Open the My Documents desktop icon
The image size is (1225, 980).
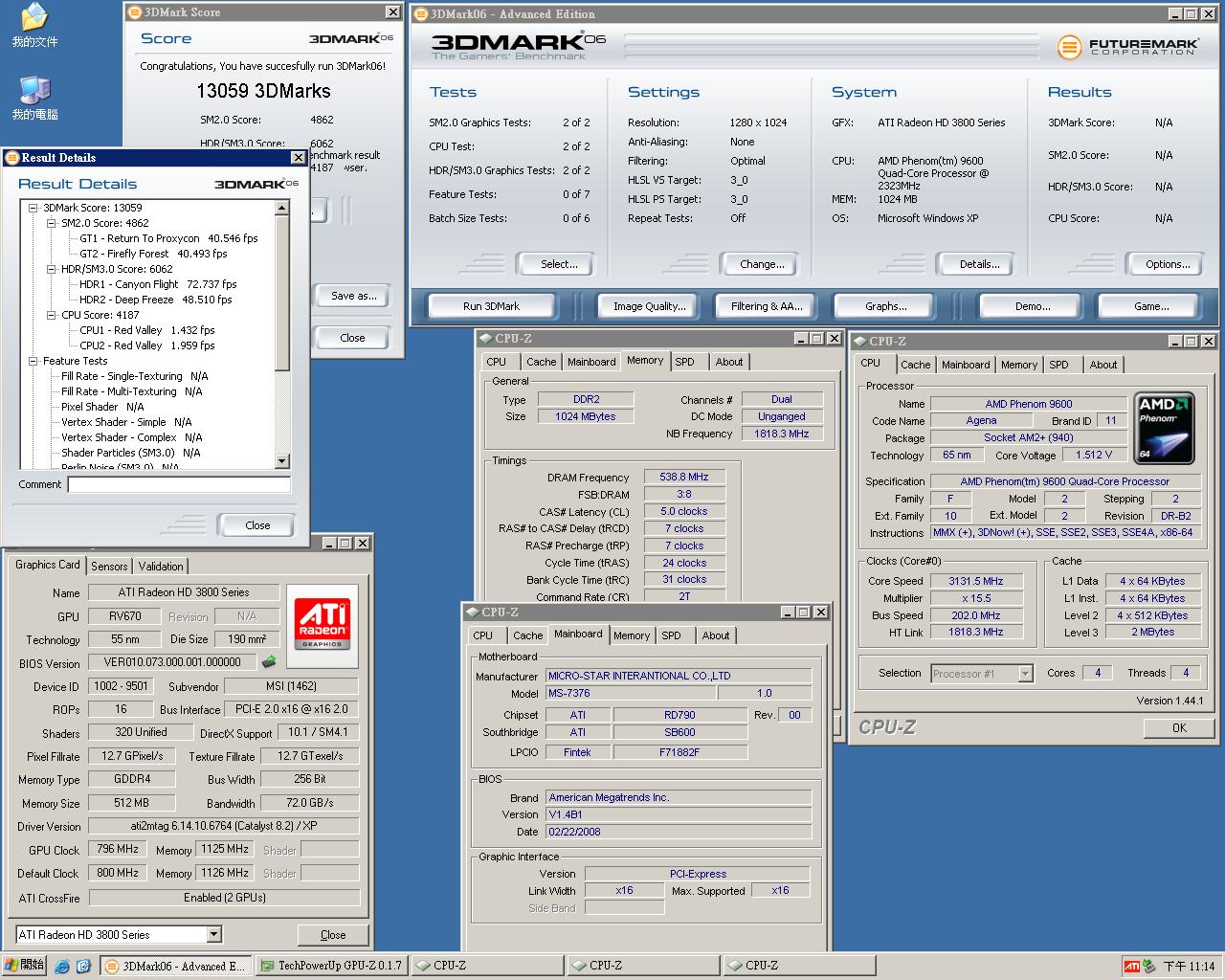[x=34, y=26]
